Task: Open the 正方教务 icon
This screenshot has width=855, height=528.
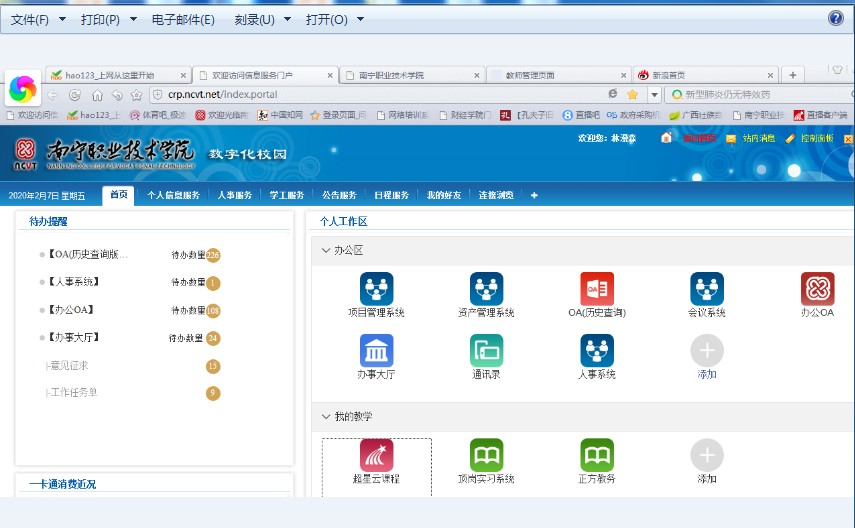Action: (597, 456)
